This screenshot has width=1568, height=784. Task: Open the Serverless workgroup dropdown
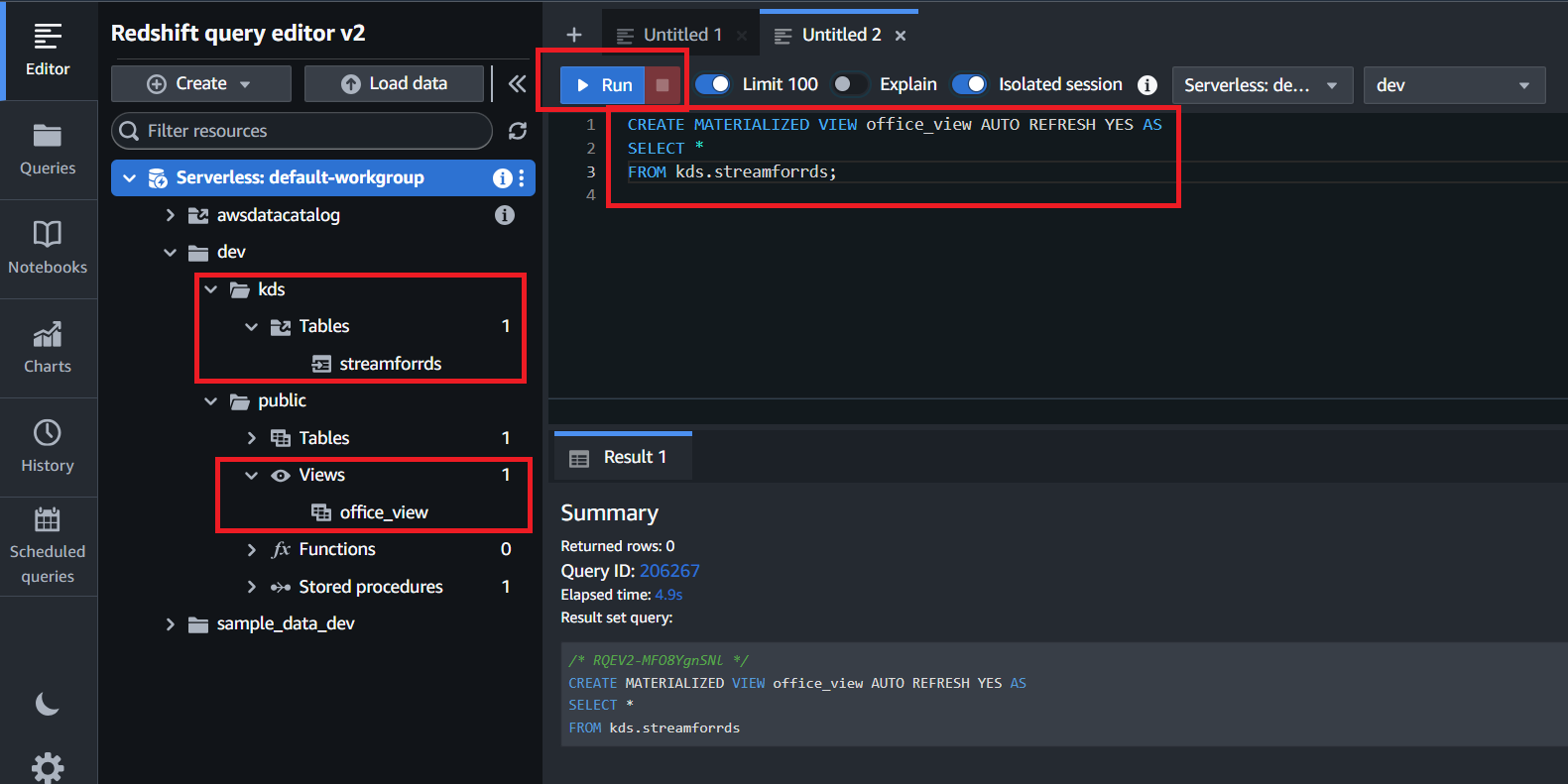point(1262,85)
